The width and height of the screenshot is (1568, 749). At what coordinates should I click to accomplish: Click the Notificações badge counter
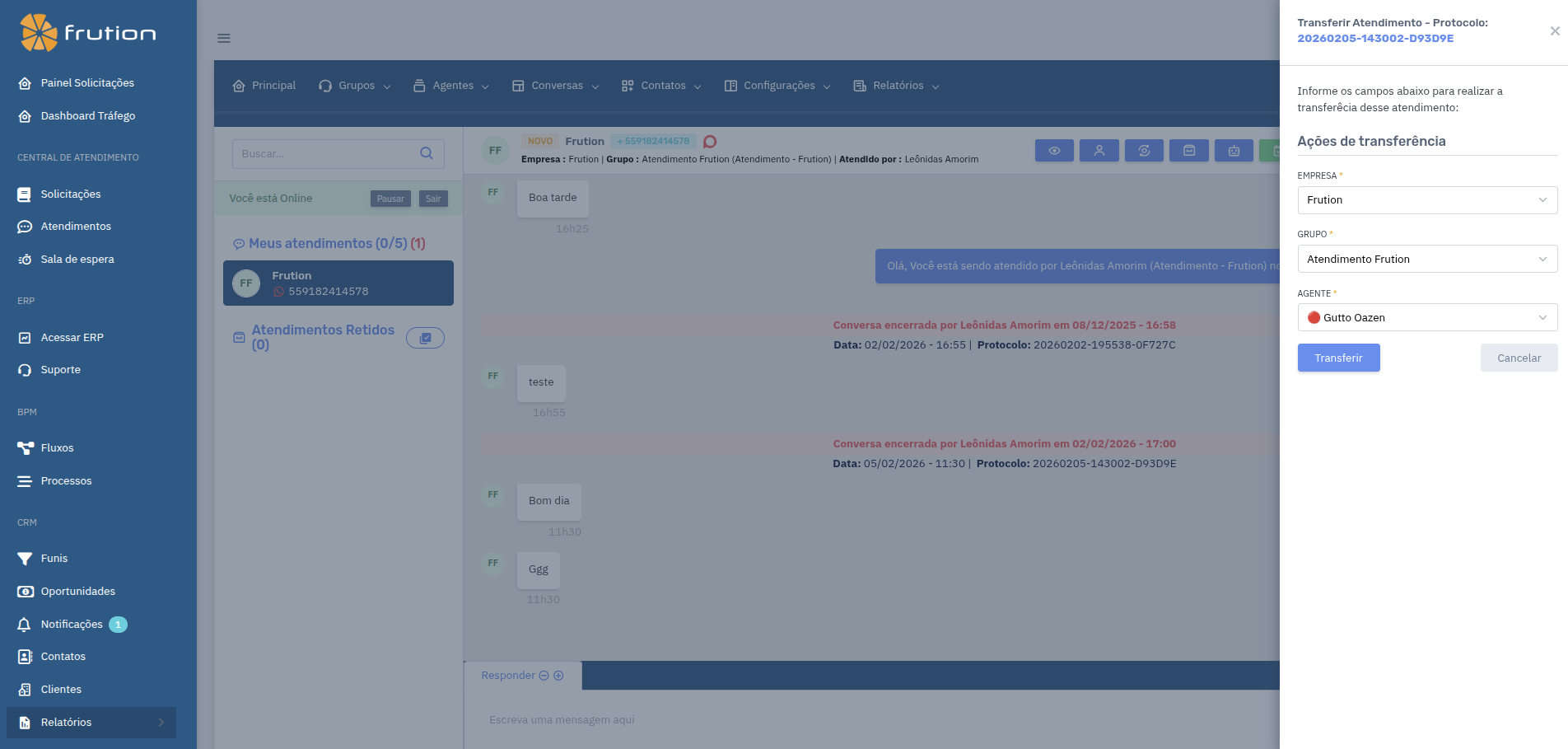pos(118,624)
